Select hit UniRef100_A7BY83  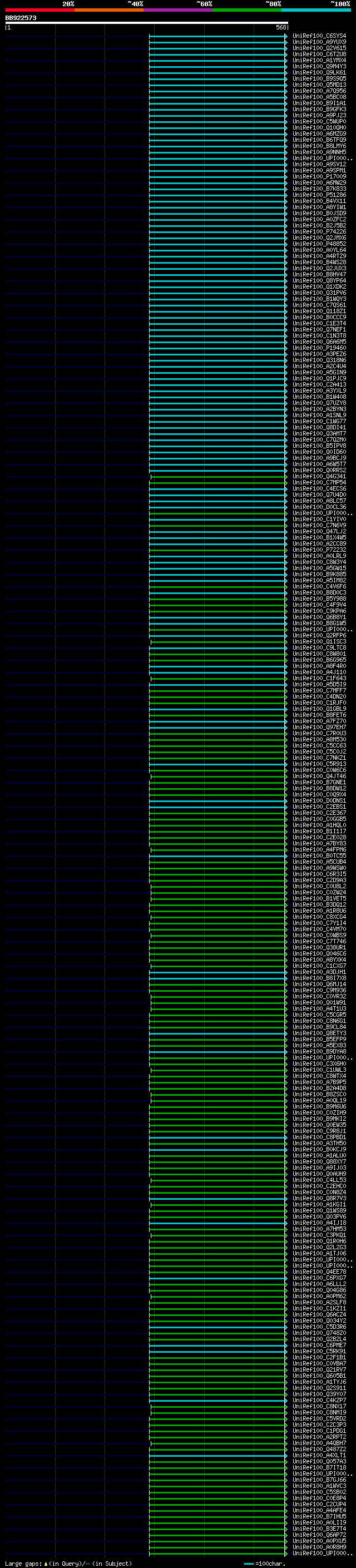[x=319, y=843]
